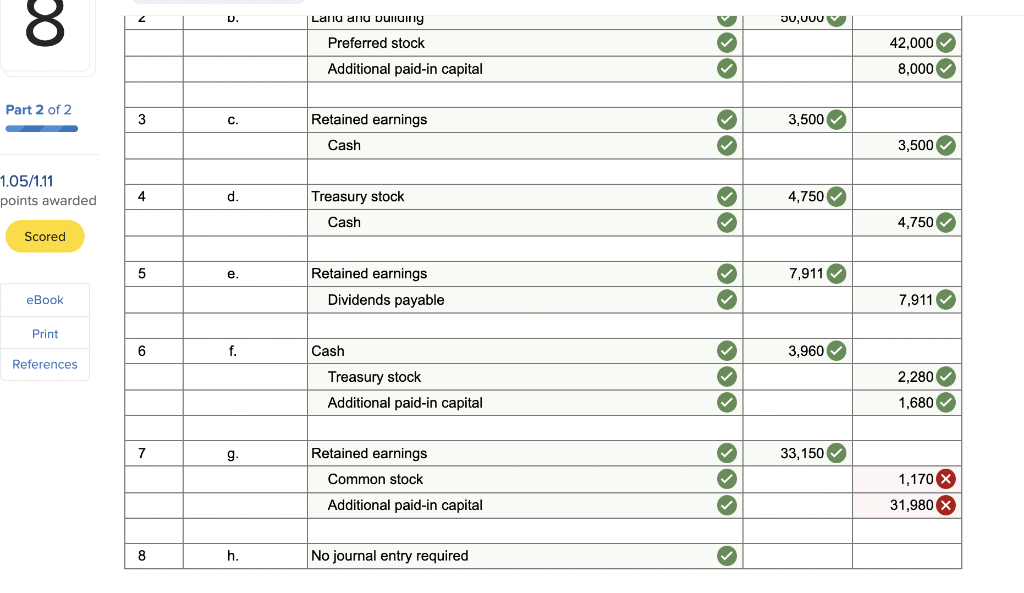Click the checkmark next to the 33,150 amount

coord(837,453)
